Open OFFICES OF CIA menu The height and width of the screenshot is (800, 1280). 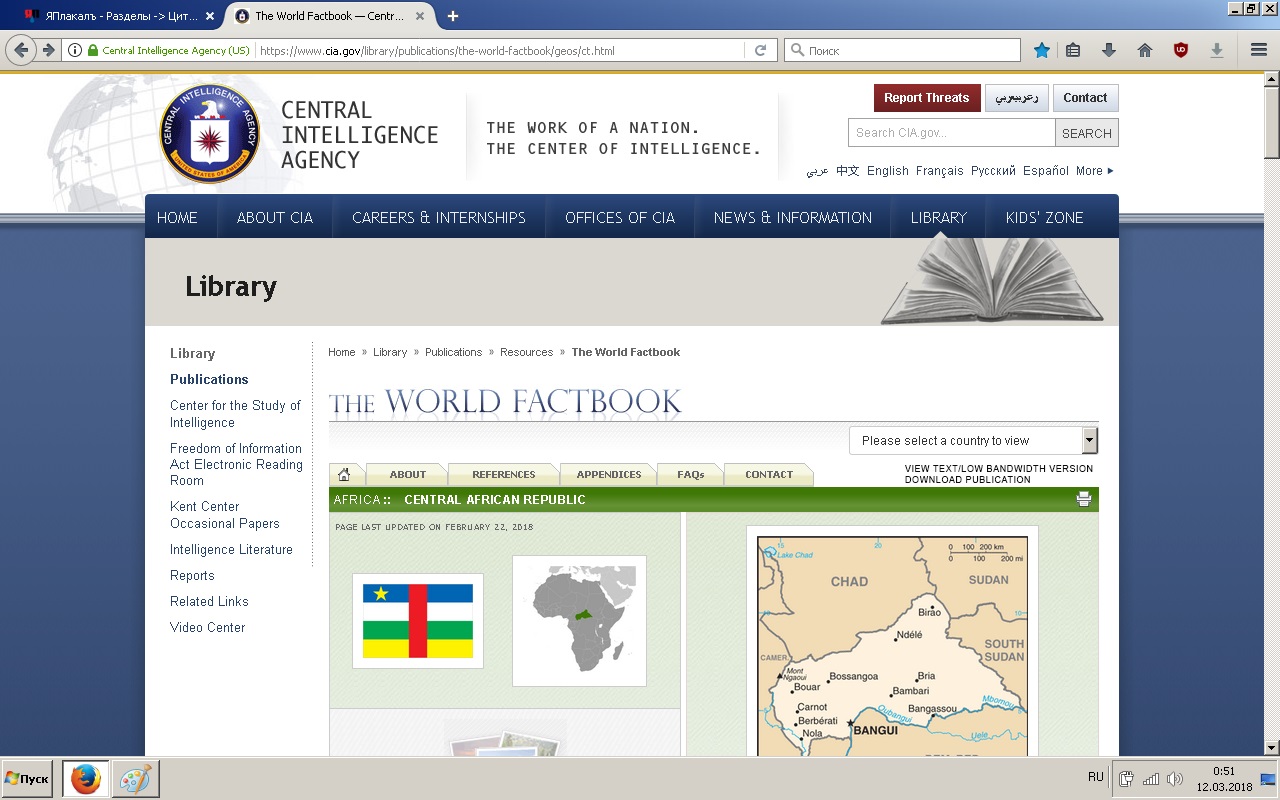(x=620, y=217)
